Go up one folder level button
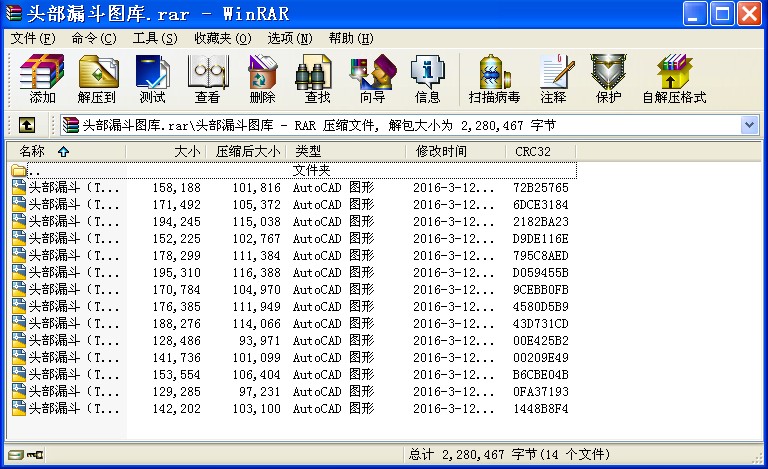 (27, 125)
